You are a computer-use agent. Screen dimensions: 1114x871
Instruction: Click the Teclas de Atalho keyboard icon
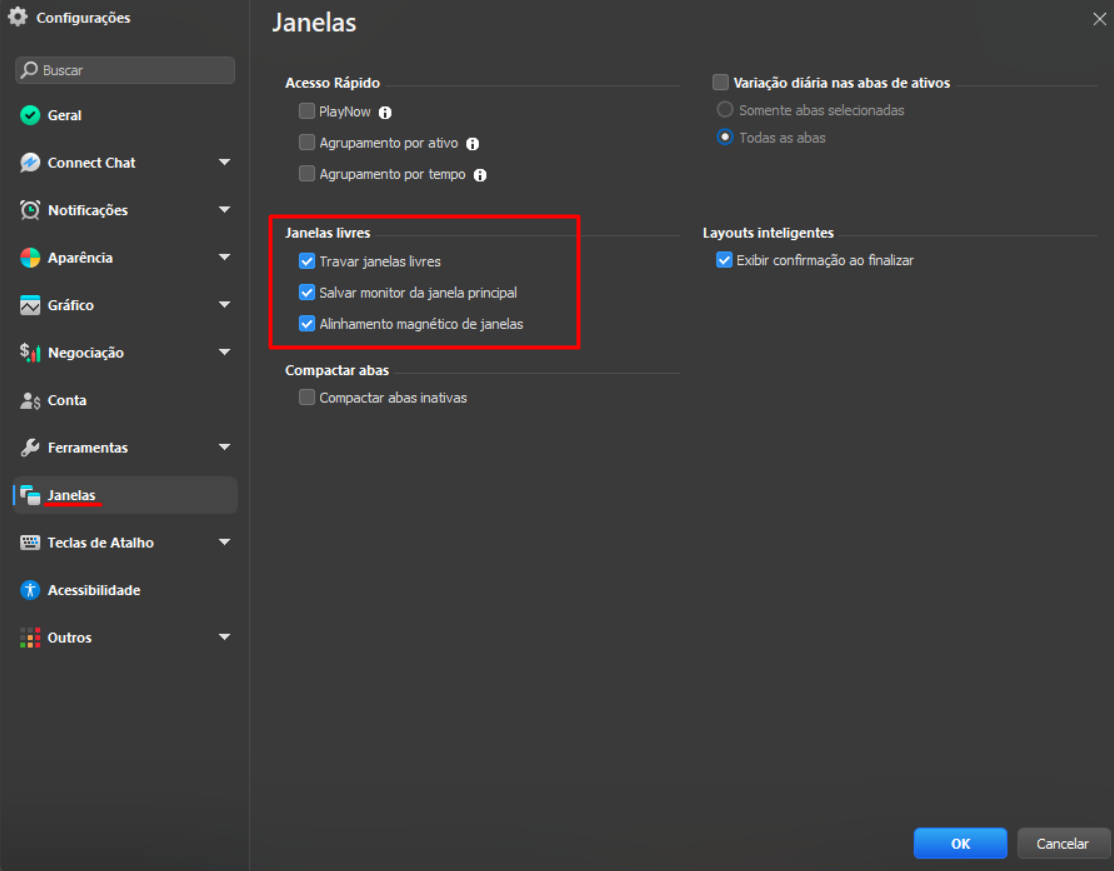[x=30, y=543]
